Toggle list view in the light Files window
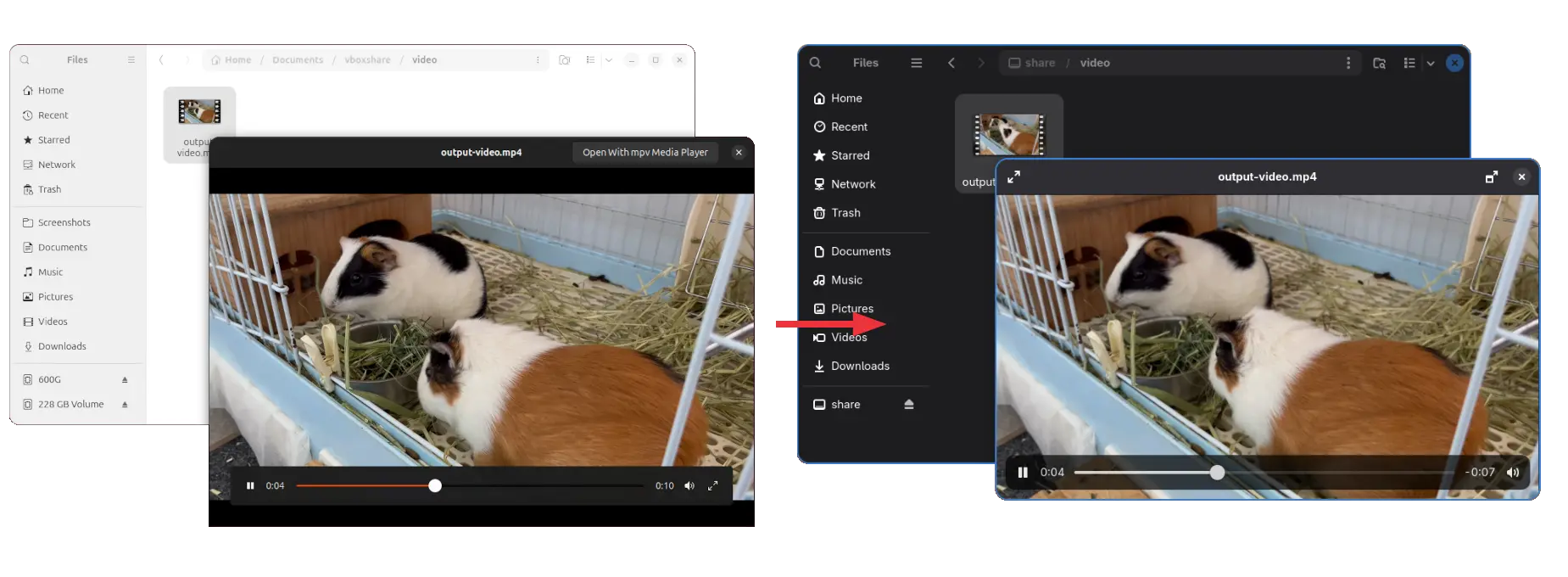Image resolution: width=1568 pixels, height=577 pixels. pos(590,60)
